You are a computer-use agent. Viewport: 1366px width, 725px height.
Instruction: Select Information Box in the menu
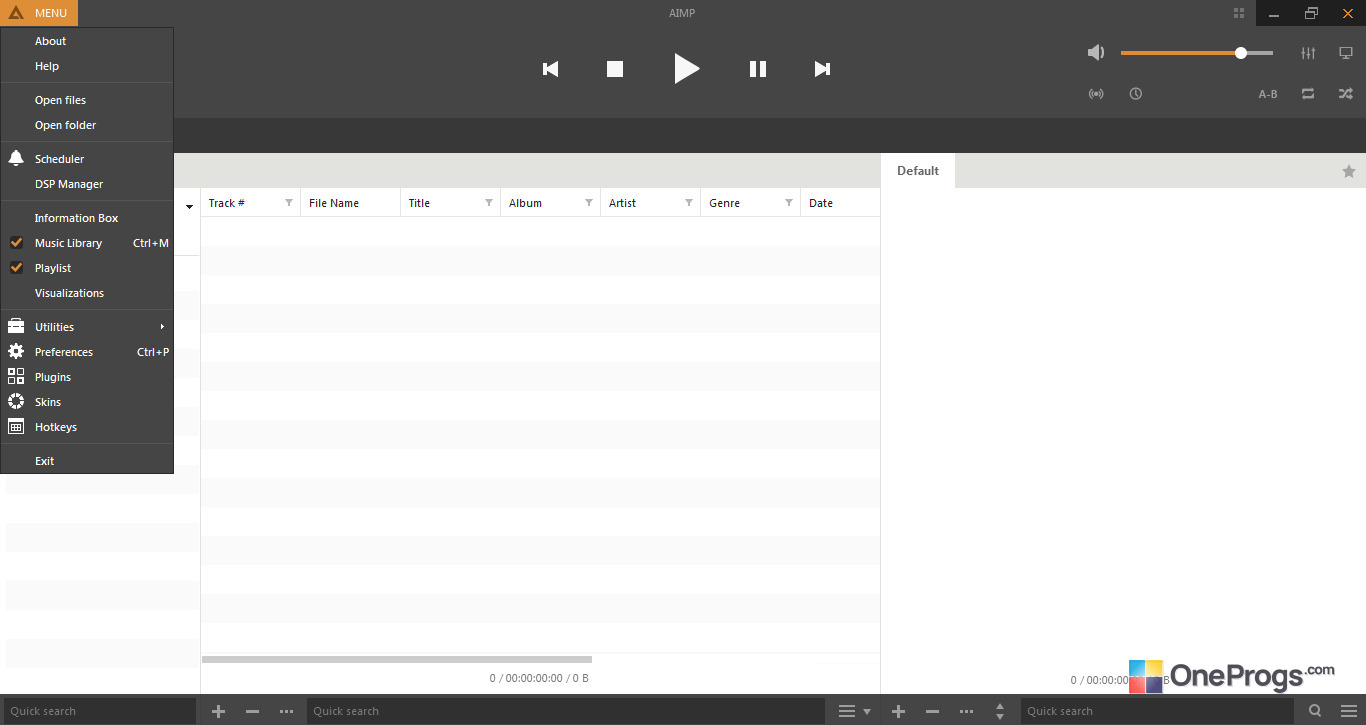pyautogui.click(x=87, y=218)
